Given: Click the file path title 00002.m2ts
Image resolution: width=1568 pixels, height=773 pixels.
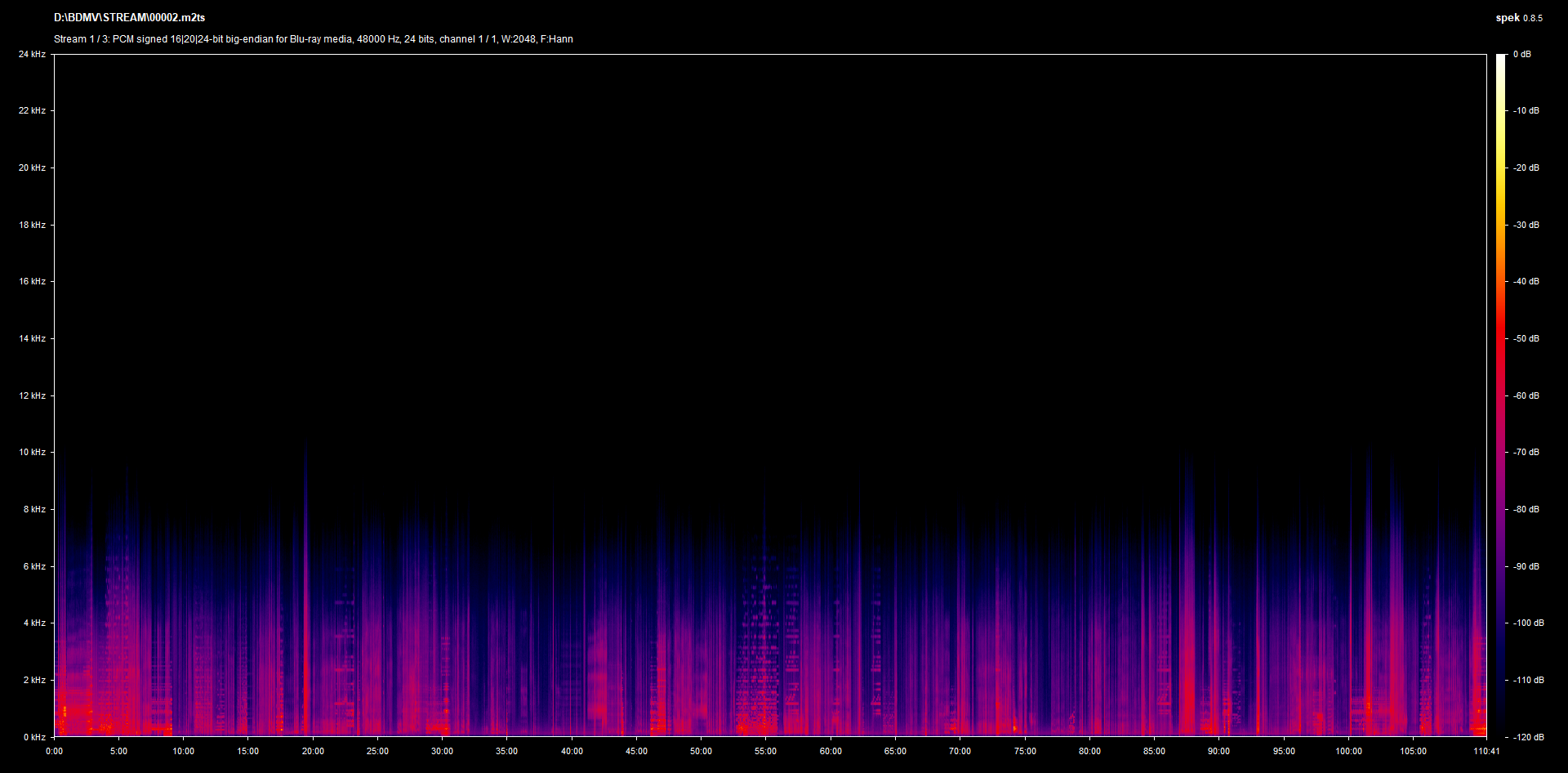Looking at the screenshot, I should [x=129, y=17].
